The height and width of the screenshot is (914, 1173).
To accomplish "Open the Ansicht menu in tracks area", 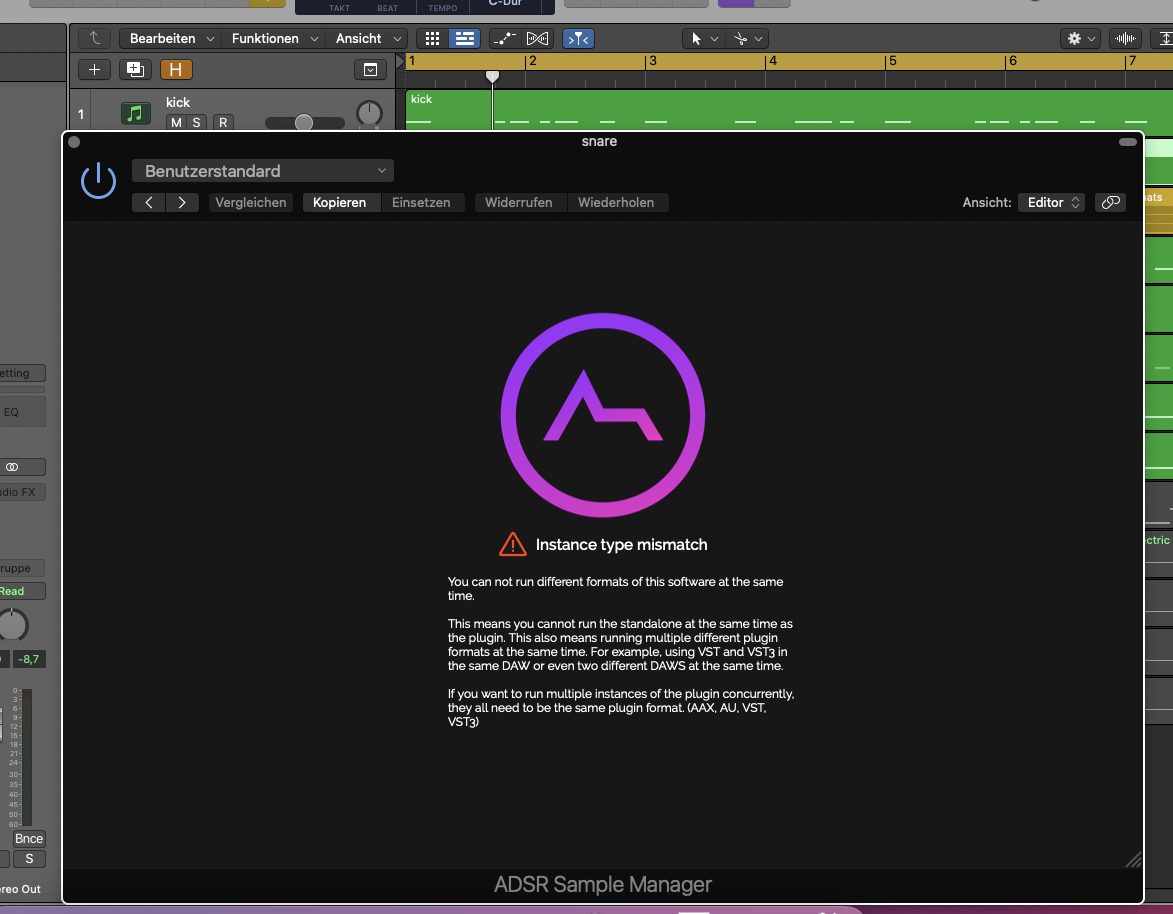I will [367, 38].
